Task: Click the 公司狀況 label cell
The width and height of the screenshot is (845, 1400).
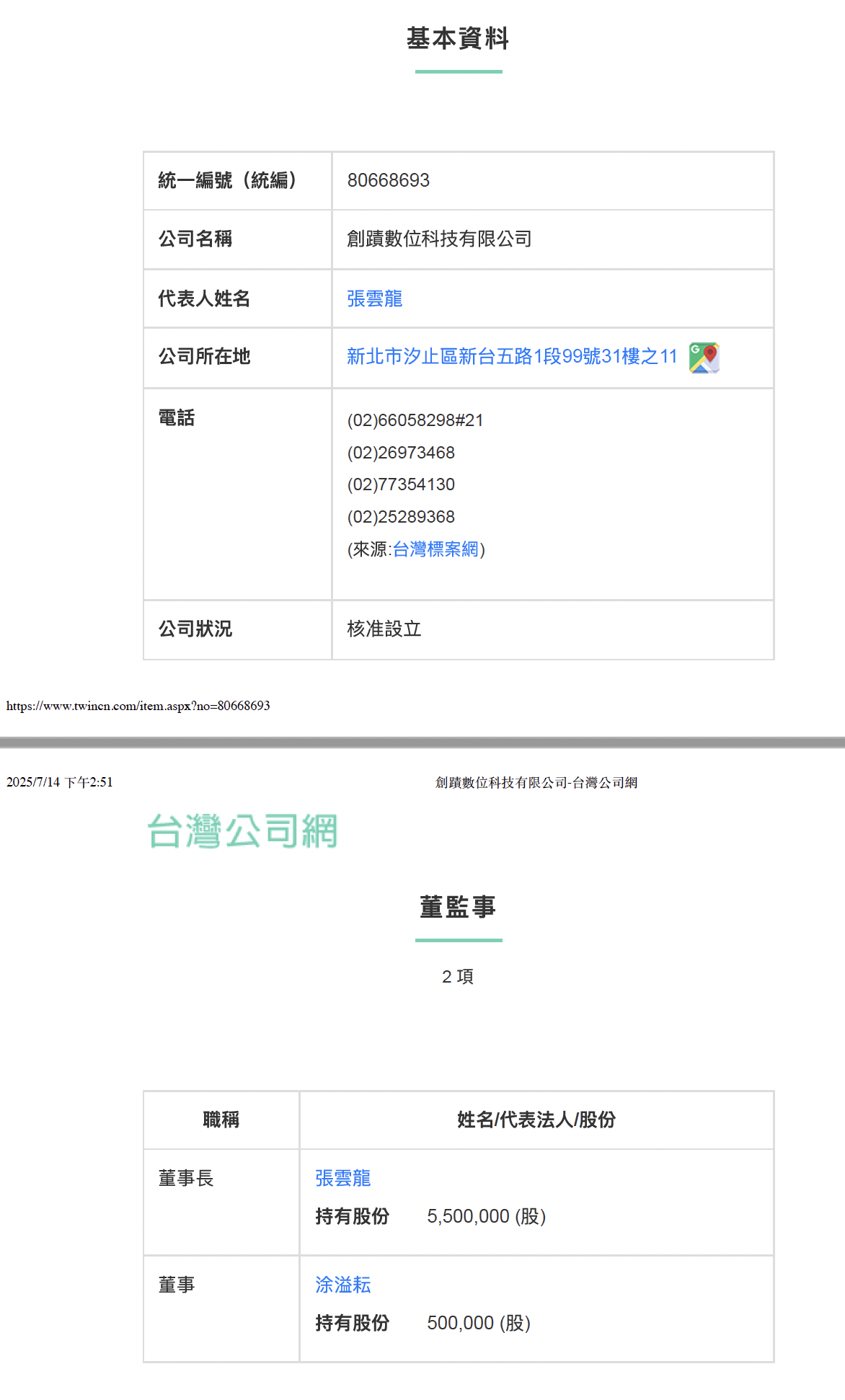Action: point(238,630)
